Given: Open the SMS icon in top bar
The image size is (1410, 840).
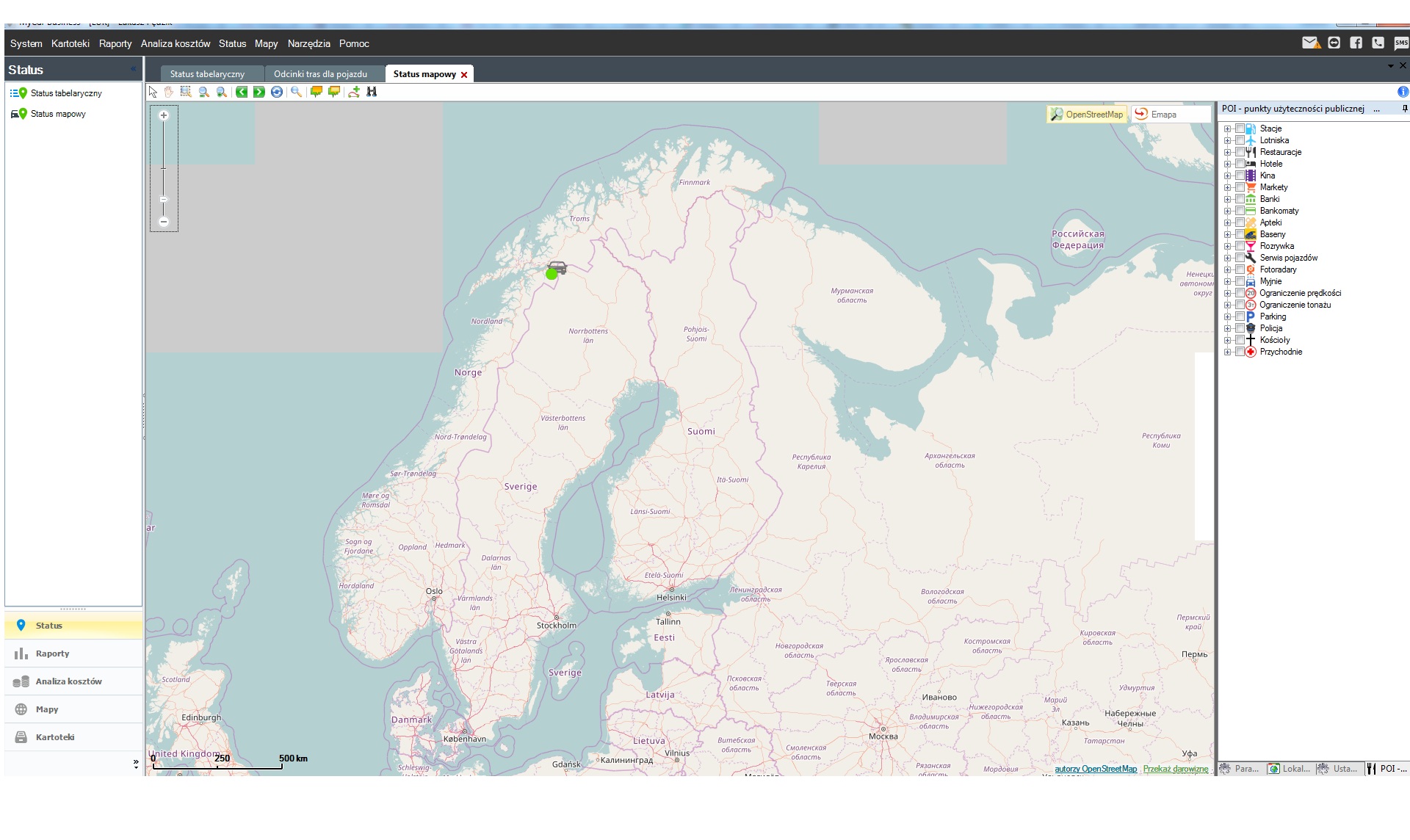Looking at the screenshot, I should coord(1401,43).
